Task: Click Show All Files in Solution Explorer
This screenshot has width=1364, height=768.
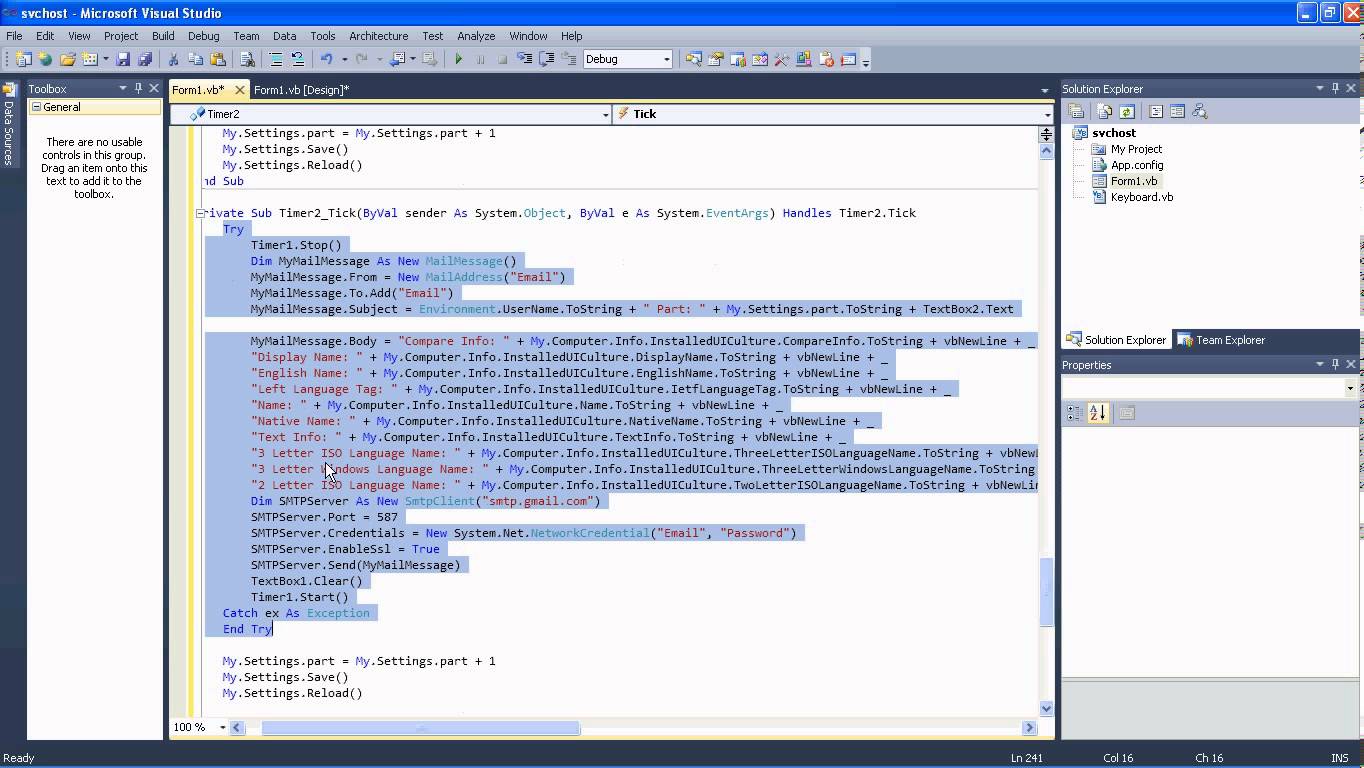Action: [1104, 112]
